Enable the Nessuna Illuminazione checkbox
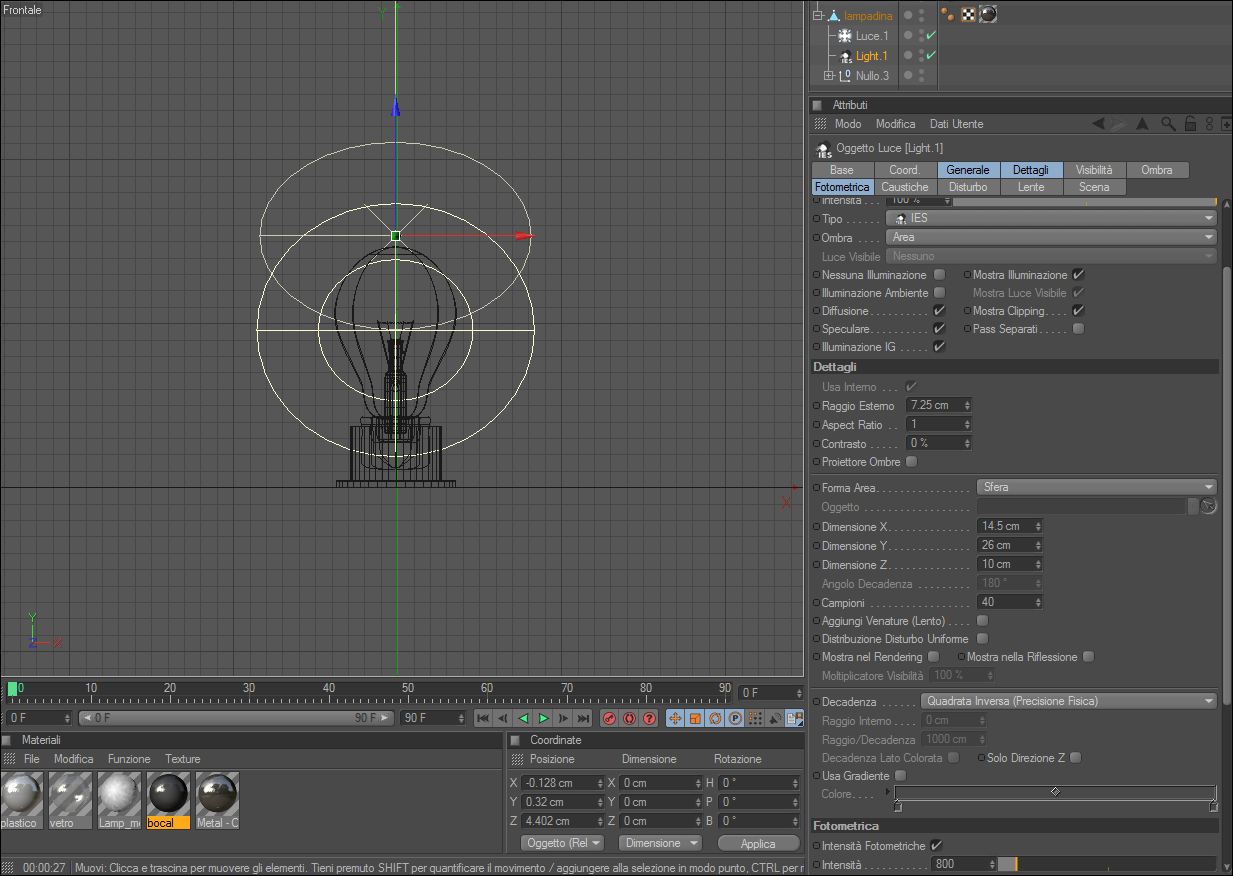The image size is (1233, 876). click(x=939, y=275)
